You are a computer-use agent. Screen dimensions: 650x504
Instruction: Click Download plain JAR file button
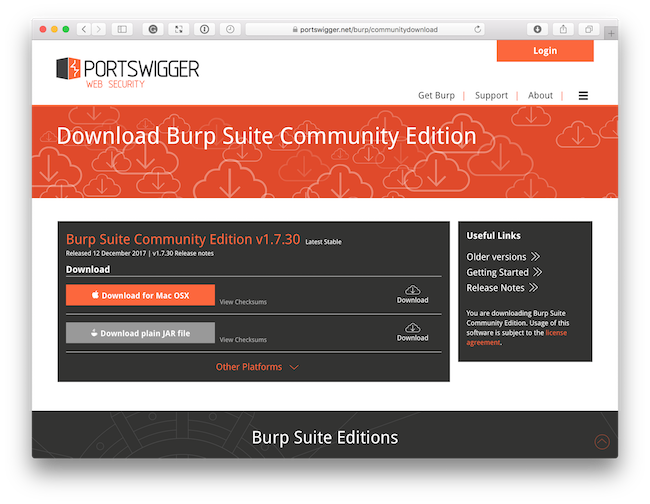(140, 332)
